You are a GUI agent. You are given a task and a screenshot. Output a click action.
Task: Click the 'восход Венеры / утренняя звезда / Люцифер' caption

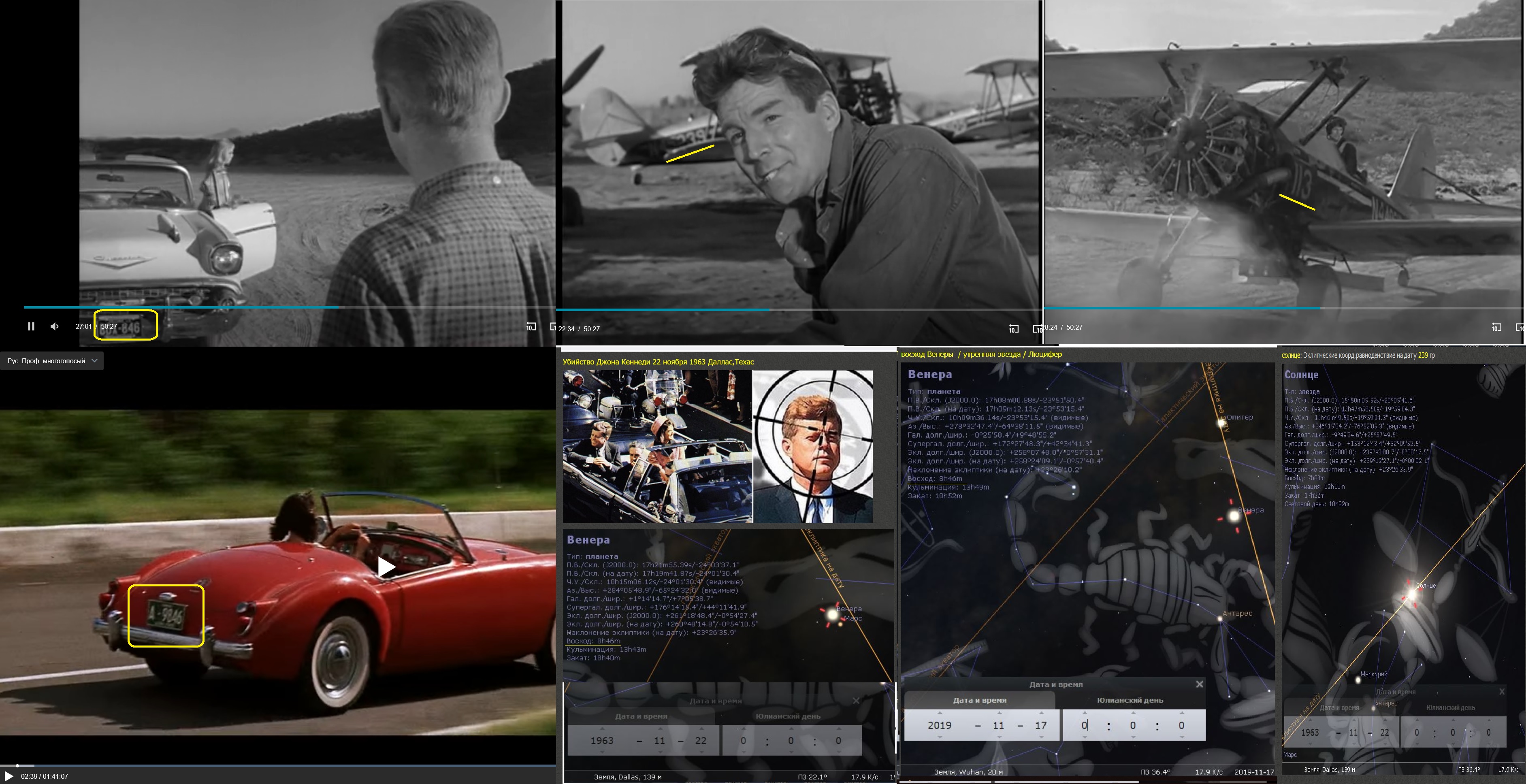(x=981, y=354)
